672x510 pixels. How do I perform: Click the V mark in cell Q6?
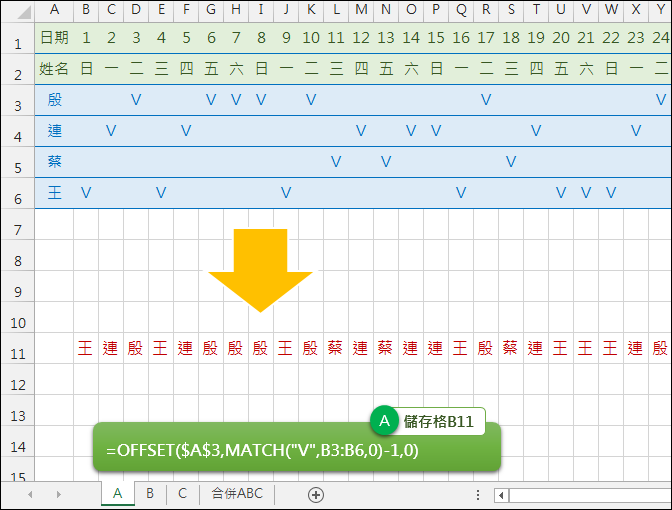click(x=461, y=193)
